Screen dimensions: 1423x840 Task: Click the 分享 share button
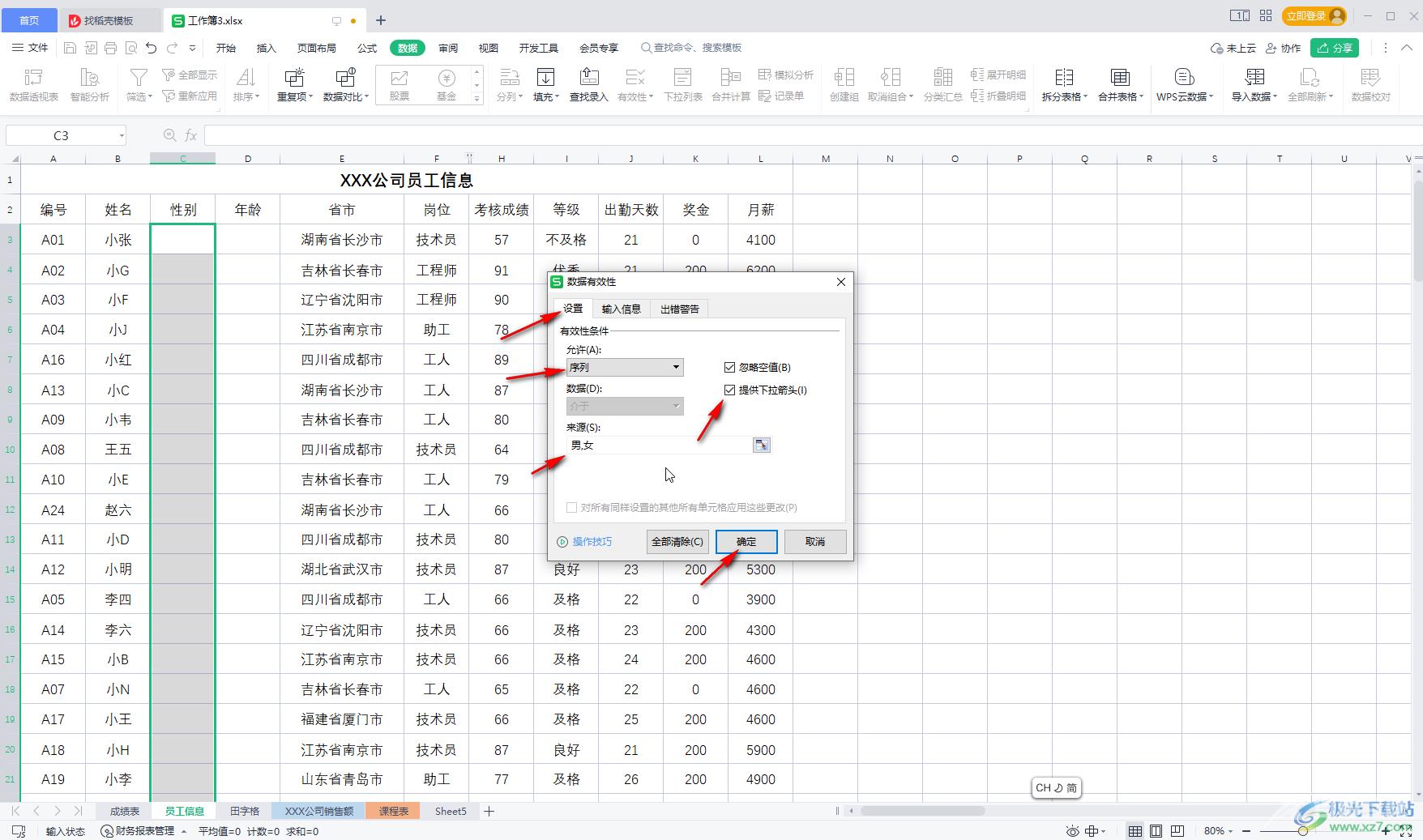click(x=1335, y=48)
